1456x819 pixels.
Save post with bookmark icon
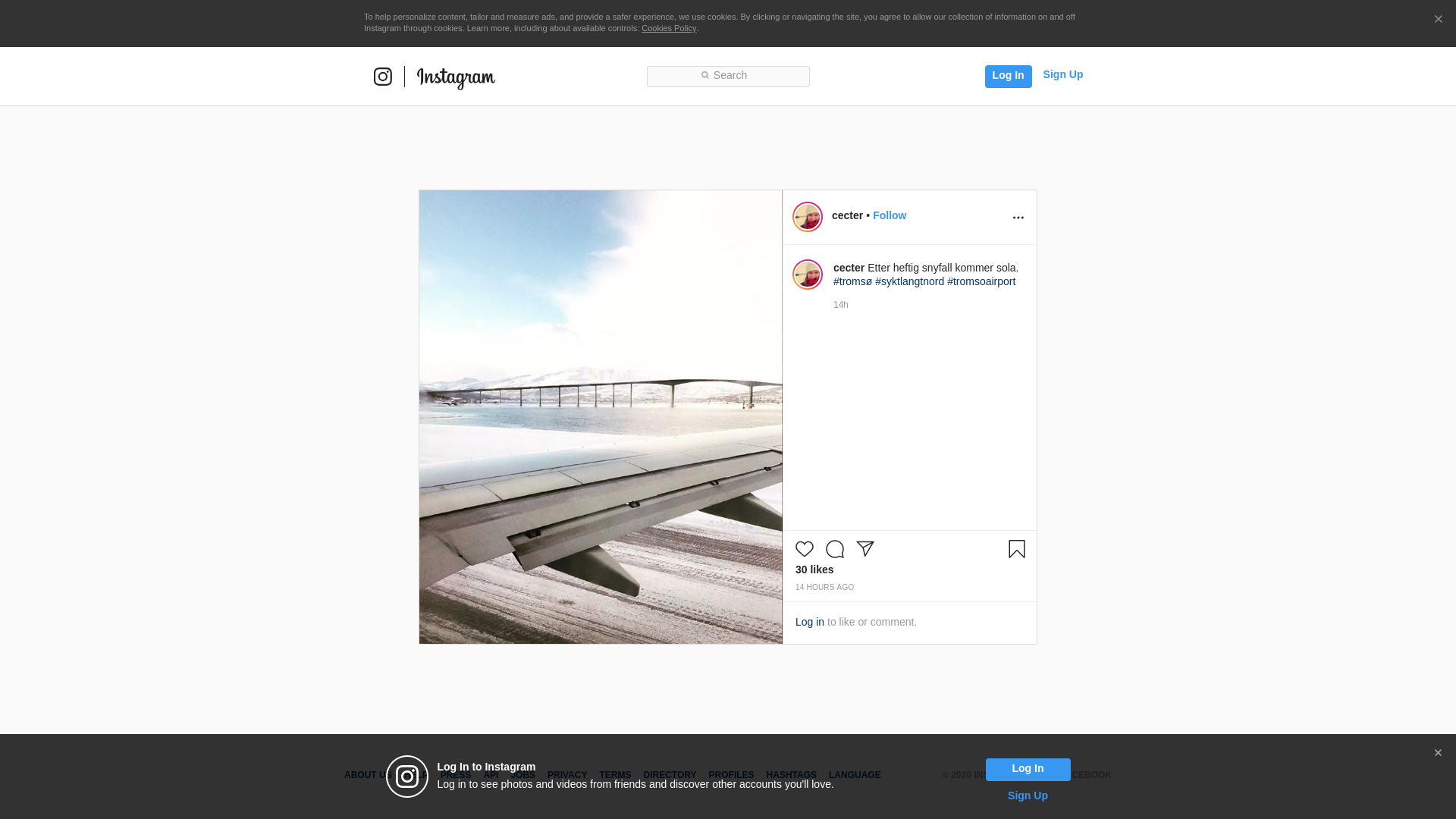[x=1017, y=549]
